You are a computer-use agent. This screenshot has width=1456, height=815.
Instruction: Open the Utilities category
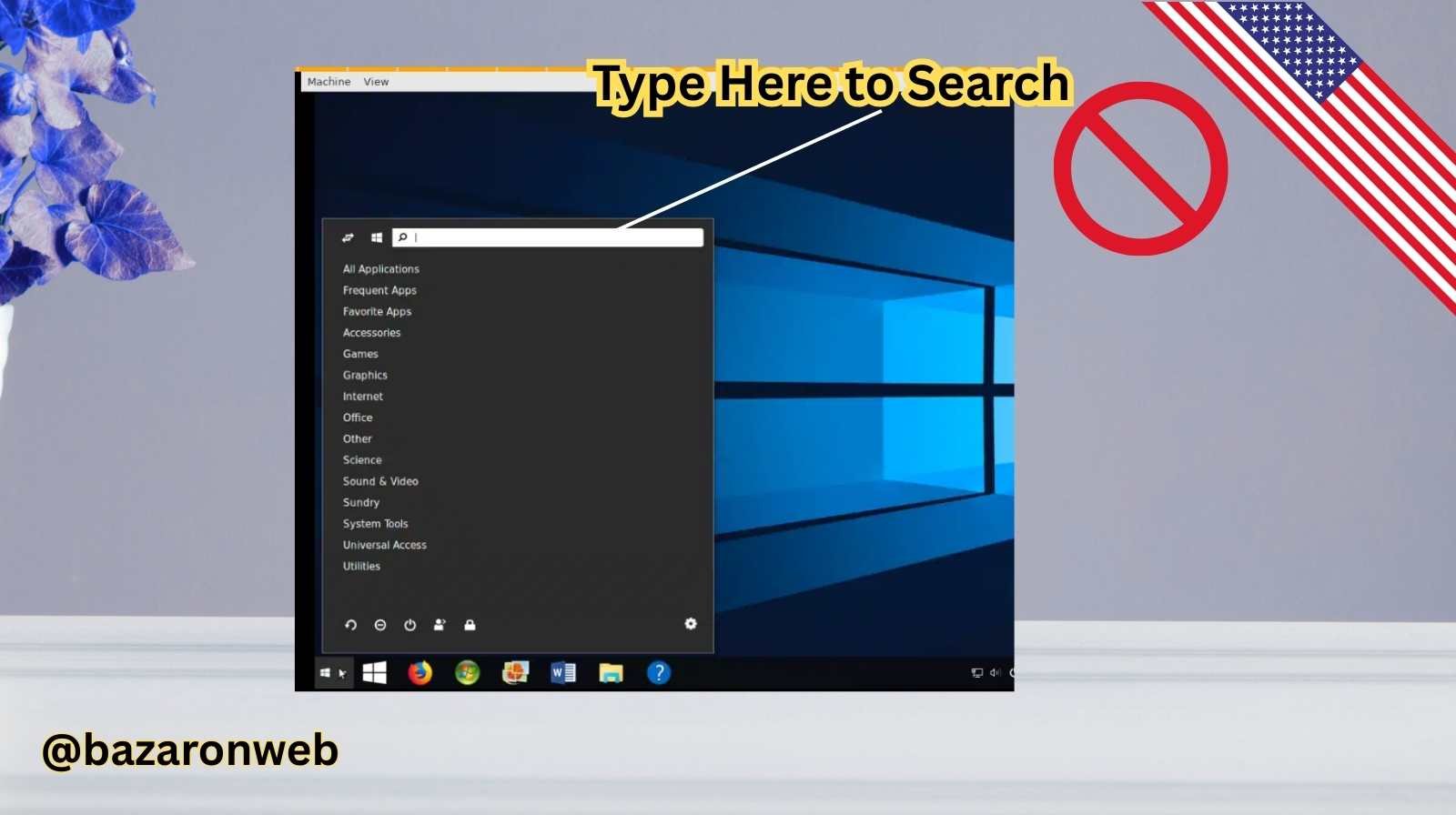tap(361, 566)
